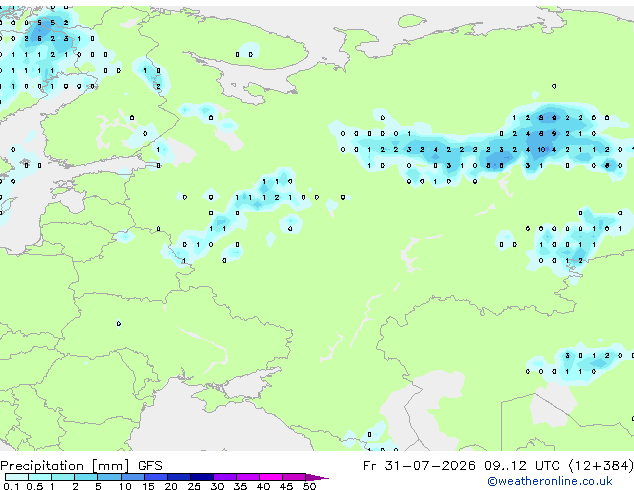Viewport: 634px width, 490px height.
Task: Click the '45' legend label
Action: [286, 486]
